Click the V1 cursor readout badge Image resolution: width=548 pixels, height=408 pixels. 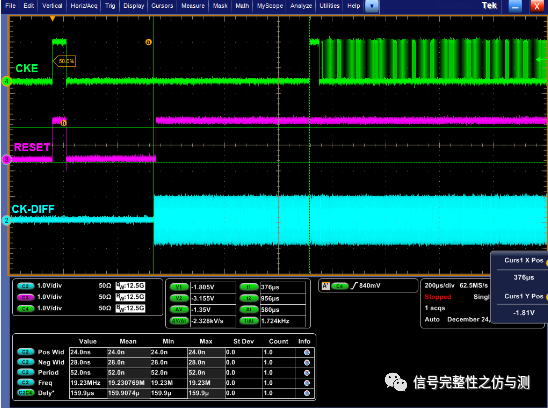[179, 287]
